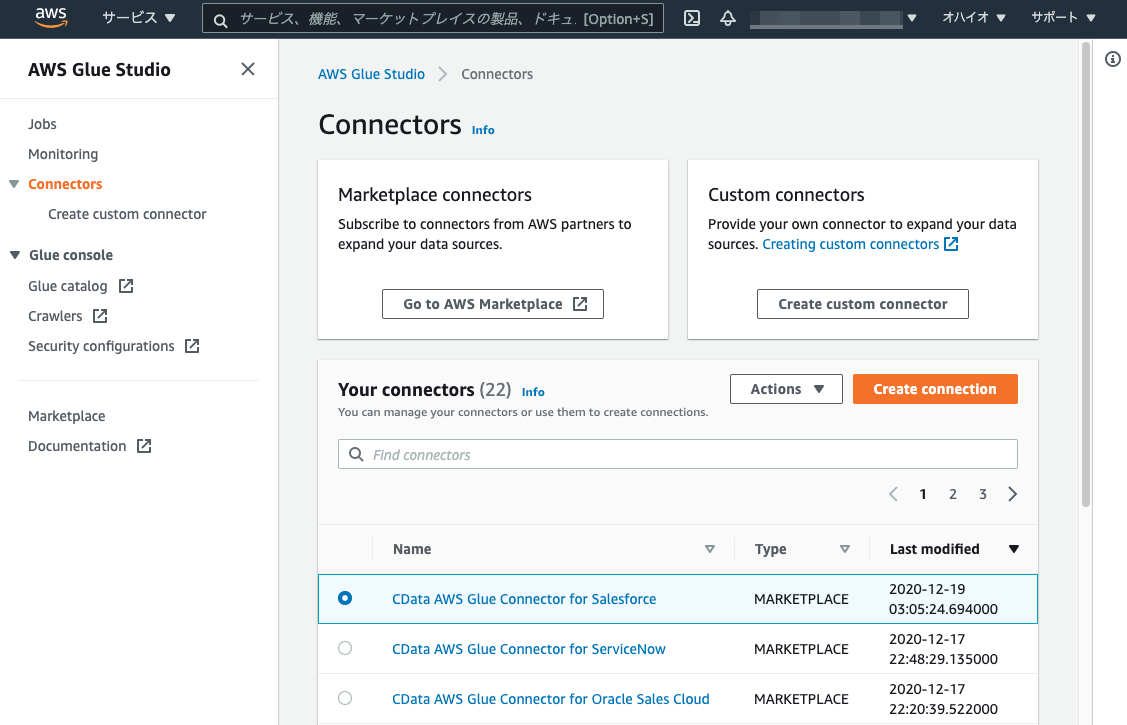Screen dimensions: 1127x725
Task: Select the Oracle Sales Cloud radio button
Action: click(x=345, y=698)
